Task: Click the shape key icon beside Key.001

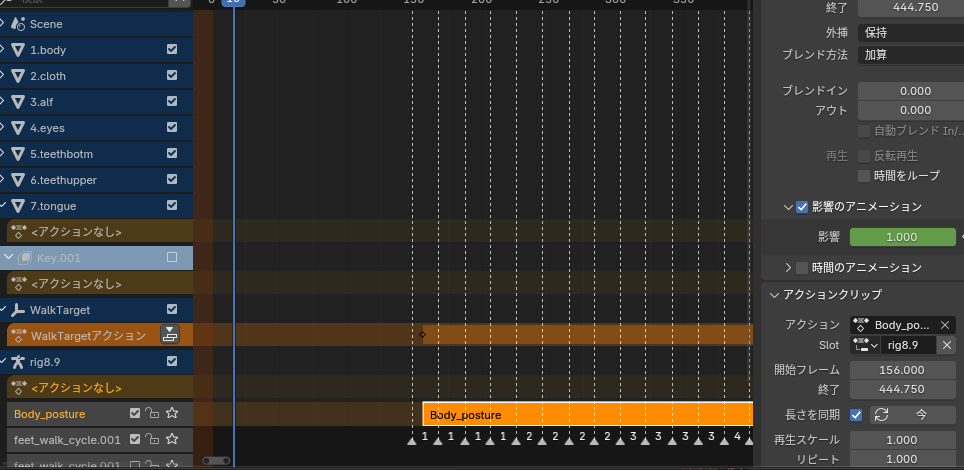Action: [x=25, y=258]
